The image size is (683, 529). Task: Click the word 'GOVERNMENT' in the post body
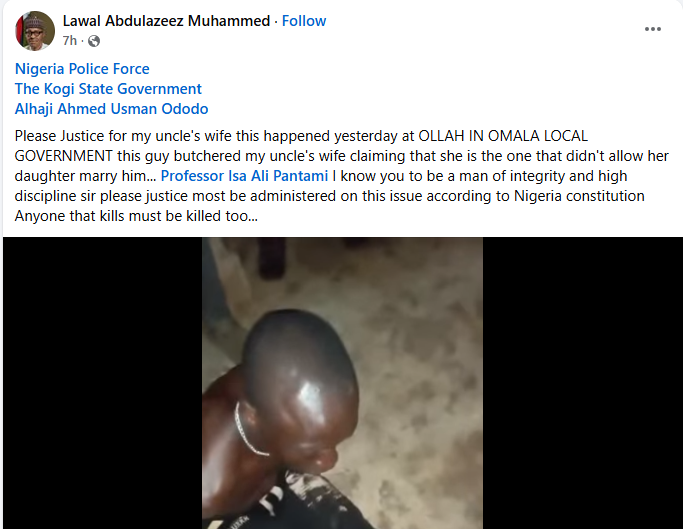(64, 156)
